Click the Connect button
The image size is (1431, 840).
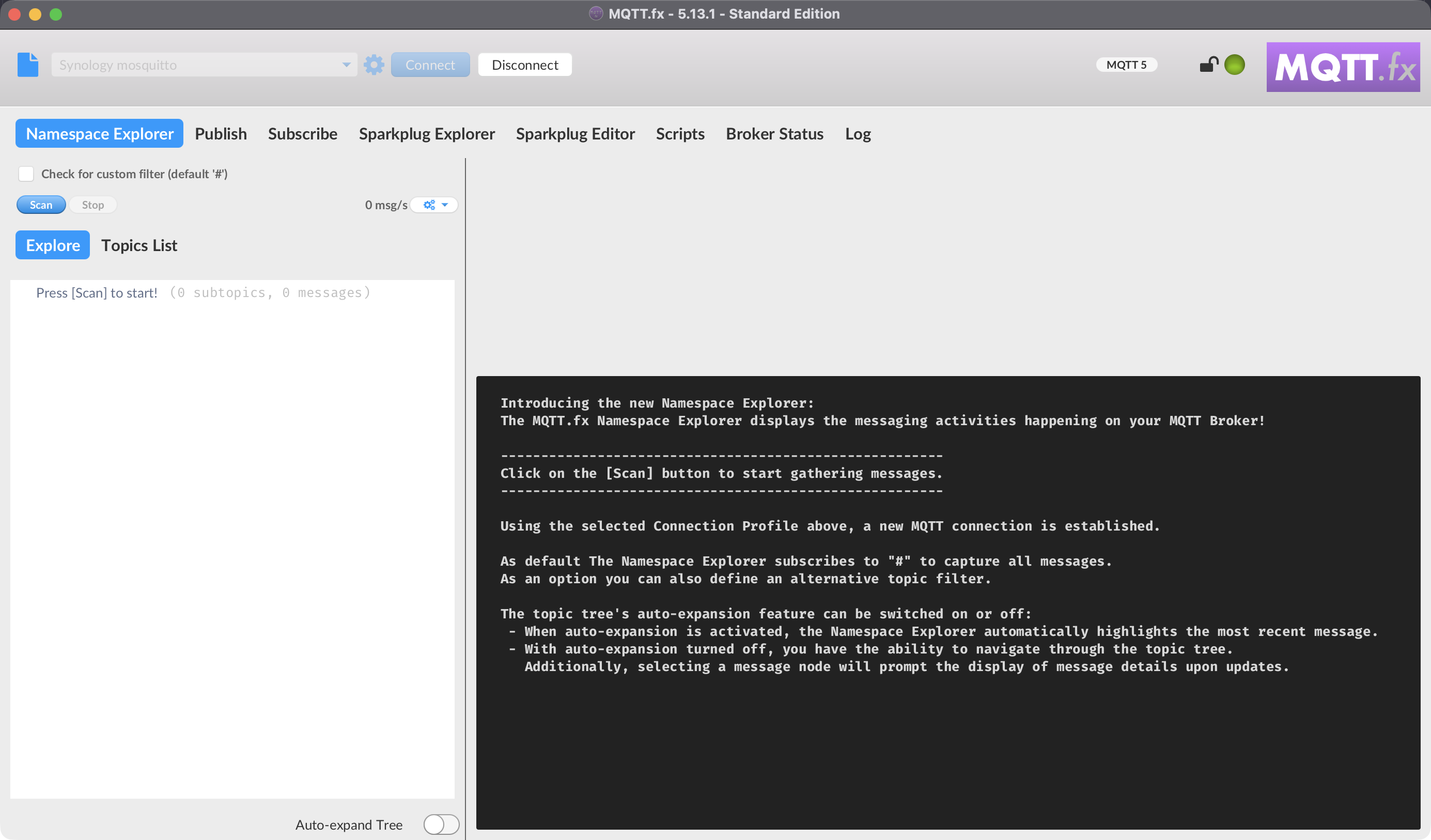[430, 65]
